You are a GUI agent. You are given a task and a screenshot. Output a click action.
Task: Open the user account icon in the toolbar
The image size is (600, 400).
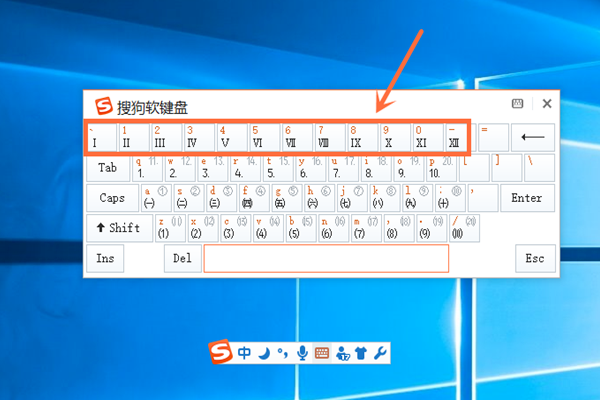(x=343, y=353)
